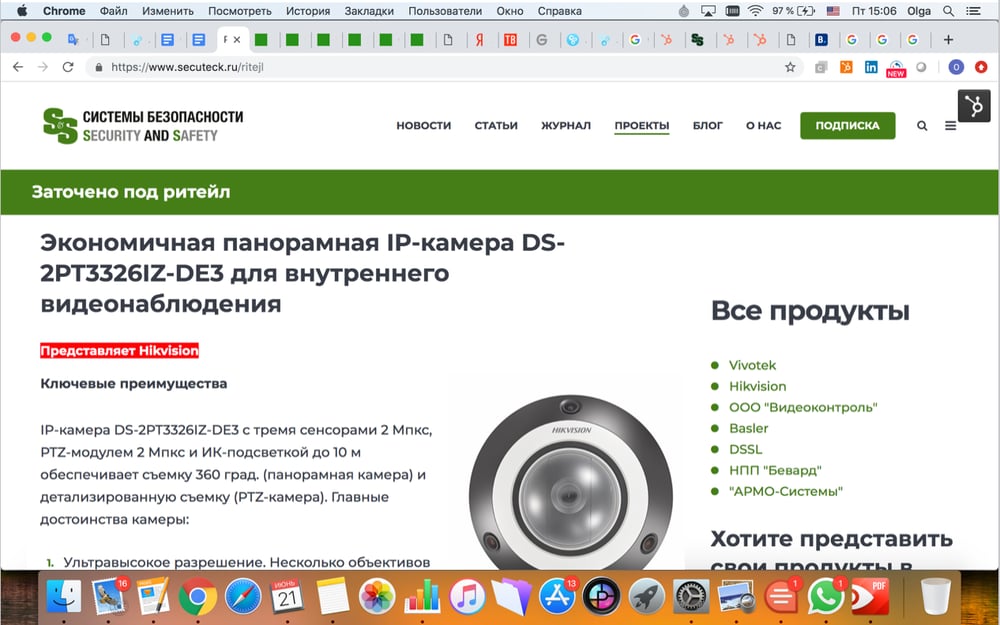Viewport: 1000px width, 625px height.
Task: Open the История menu in menu bar
Action: [308, 11]
